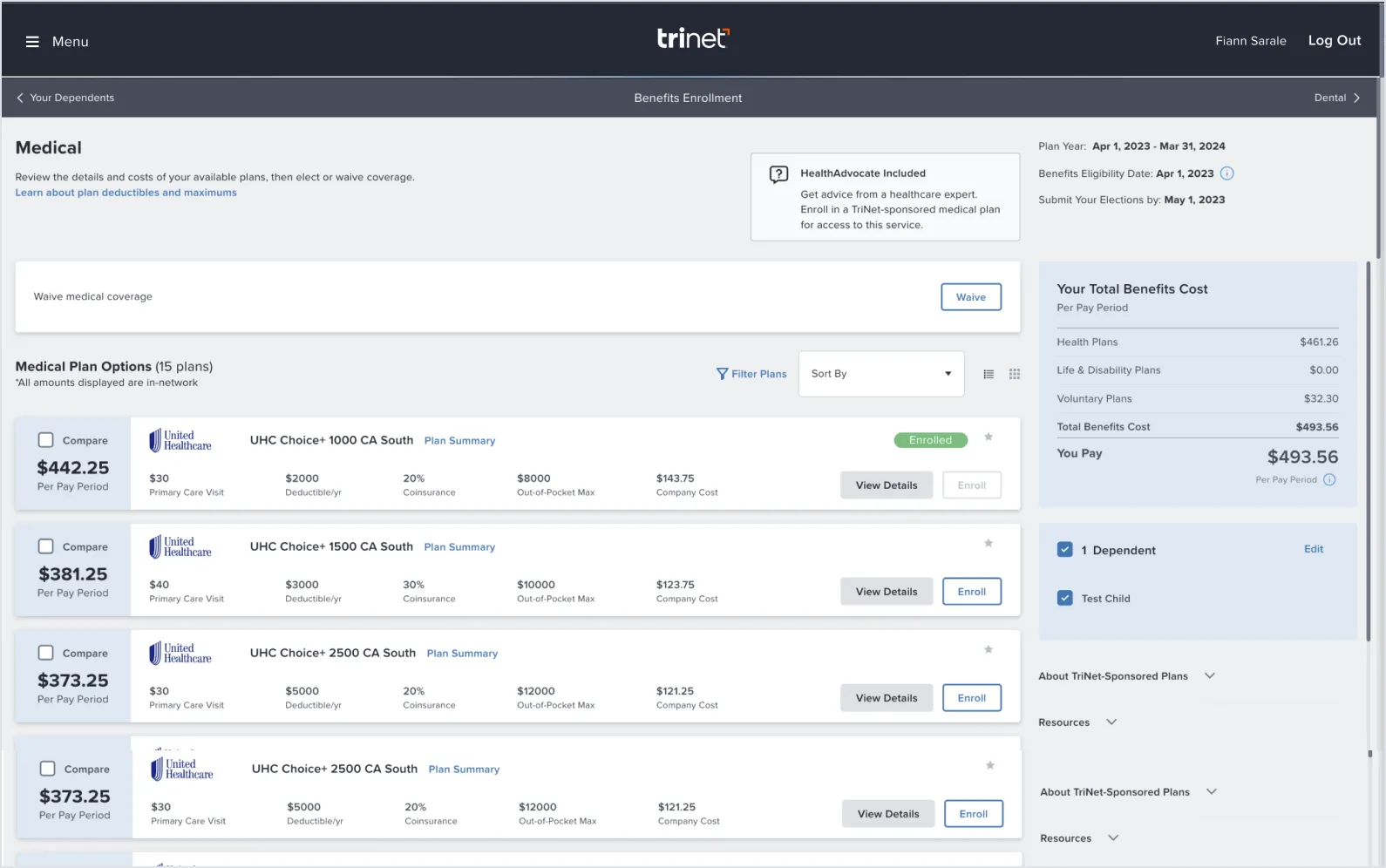Click the Enrolled status badge
Screen dimensions: 1386x868
(931, 440)
